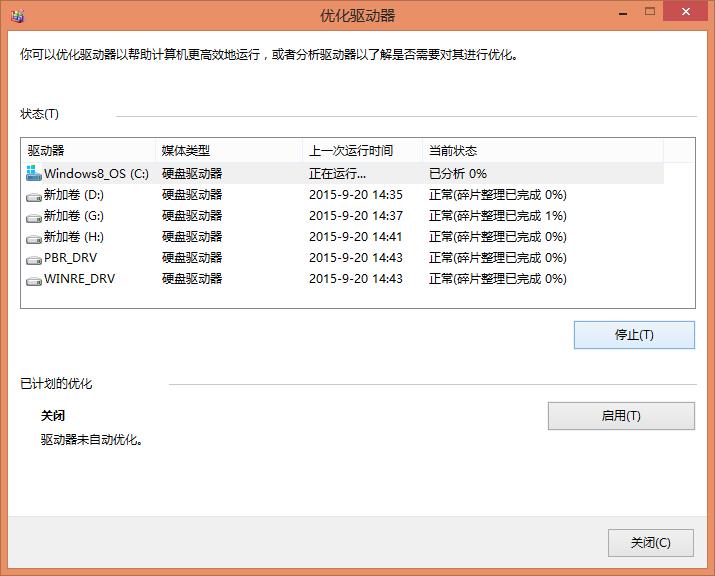This screenshot has height=576, width=715.
Task: Click the 正常(碎片整理已完成 0%) status for 新加卷 (H:)
Action: tap(497, 237)
